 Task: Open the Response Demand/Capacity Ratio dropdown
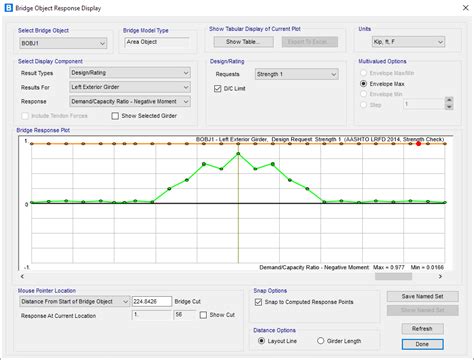coord(130,101)
